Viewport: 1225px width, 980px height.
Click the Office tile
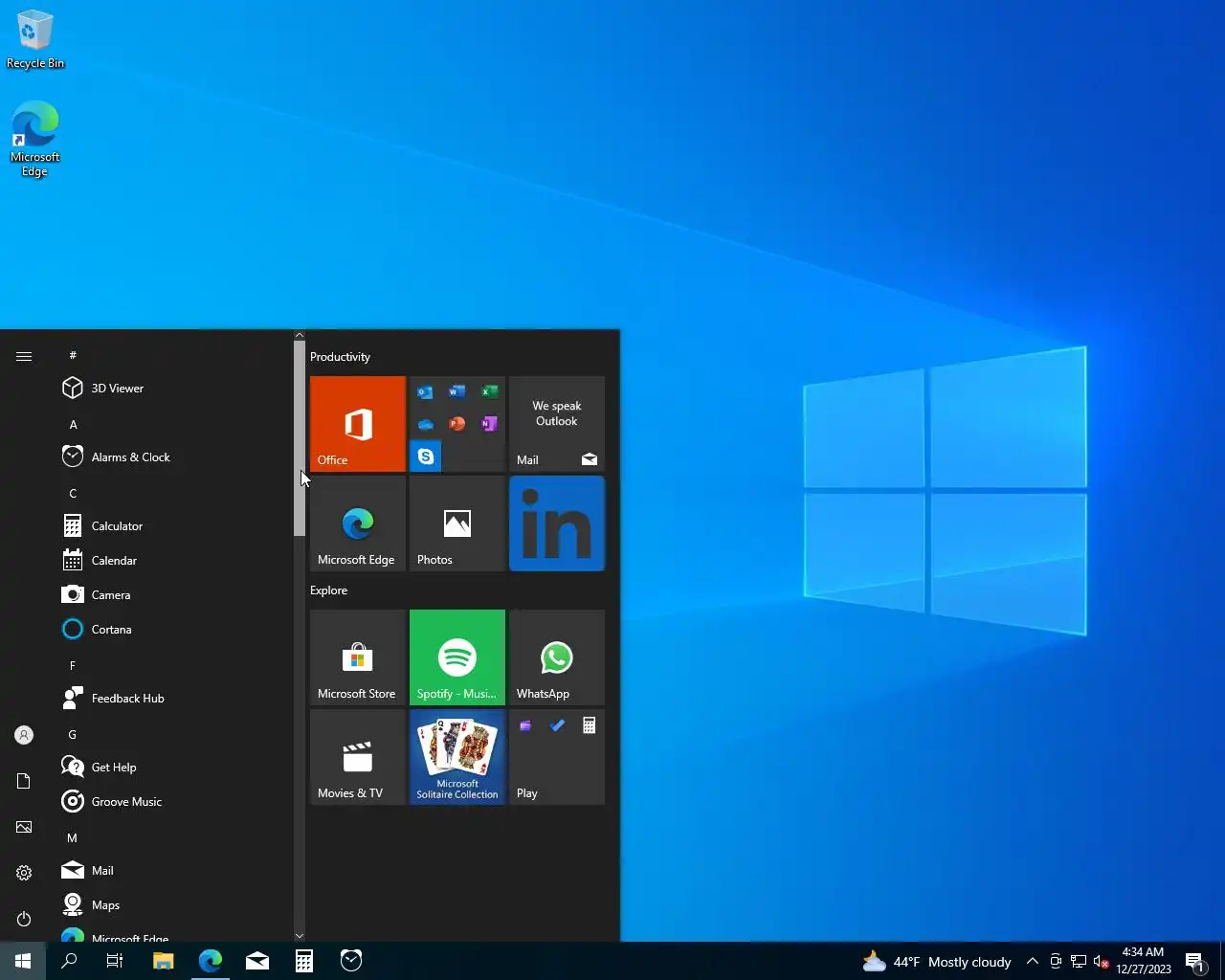click(358, 424)
